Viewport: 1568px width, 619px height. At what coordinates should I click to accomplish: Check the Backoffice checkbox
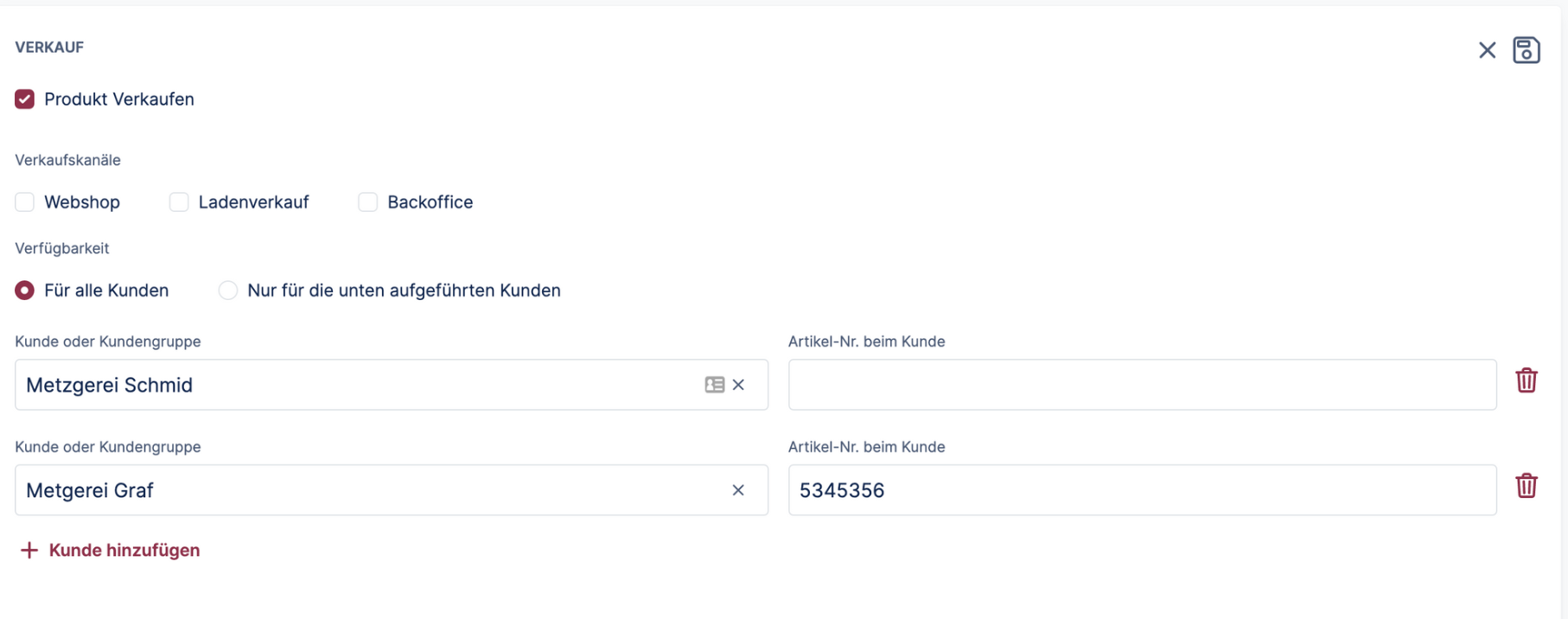pyautogui.click(x=368, y=202)
